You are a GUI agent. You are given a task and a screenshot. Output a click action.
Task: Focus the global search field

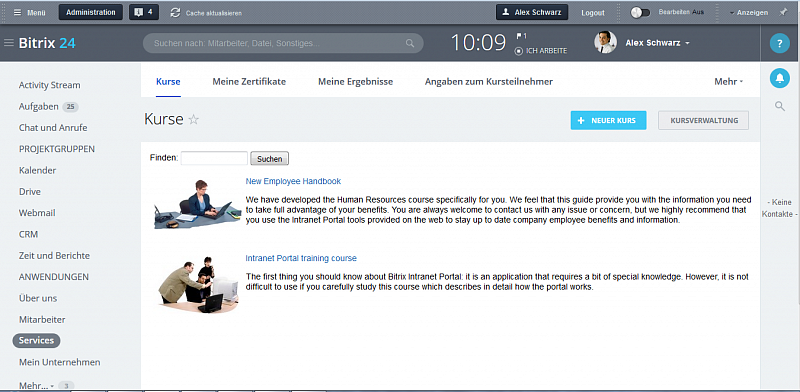coord(283,43)
